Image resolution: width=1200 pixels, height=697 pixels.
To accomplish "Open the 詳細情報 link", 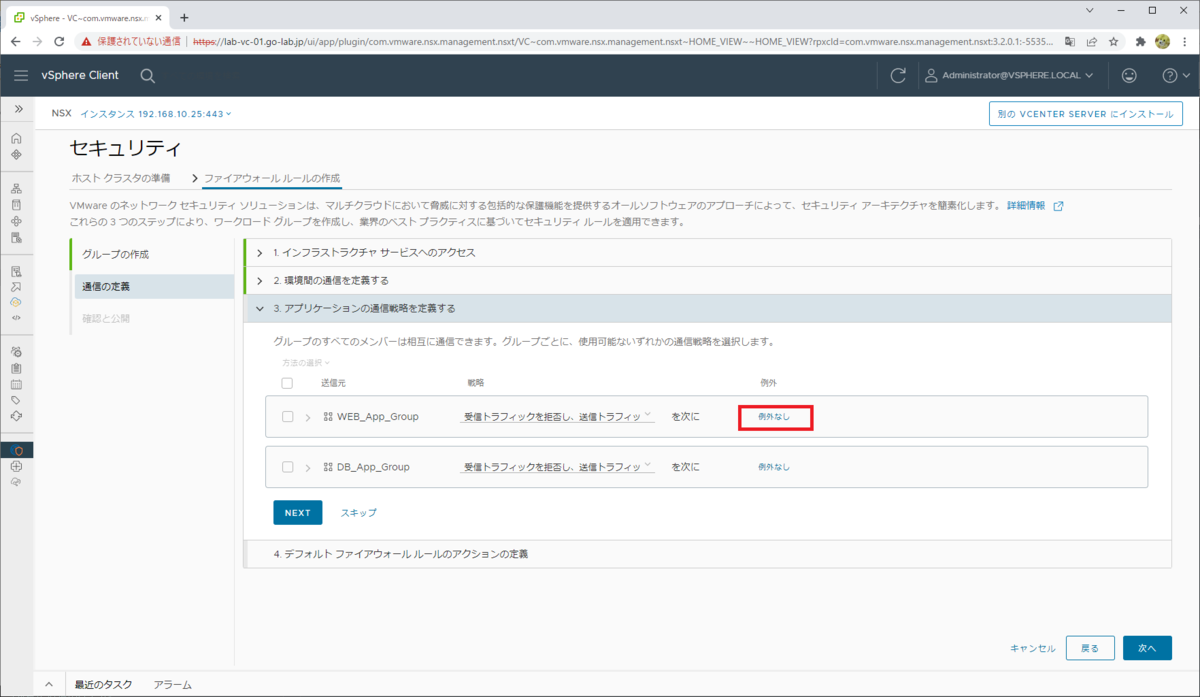I will tap(1026, 206).
